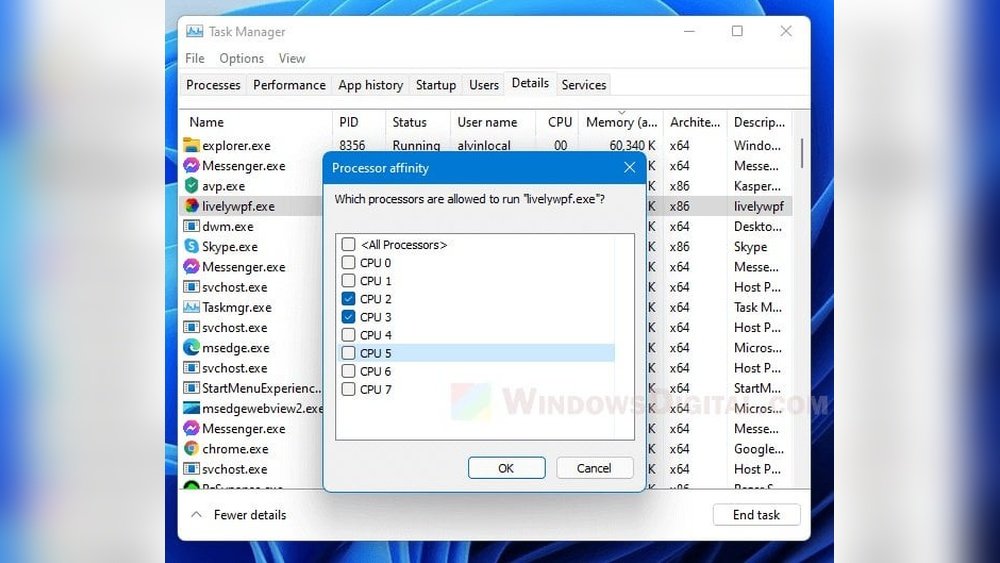
Task: Click the explorer.exe folder icon
Action: [x=192, y=146]
